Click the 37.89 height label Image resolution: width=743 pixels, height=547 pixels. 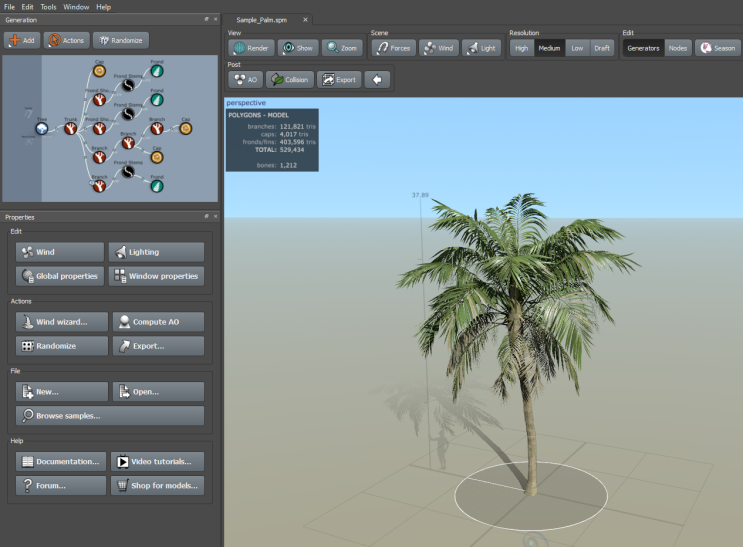[x=420, y=195]
